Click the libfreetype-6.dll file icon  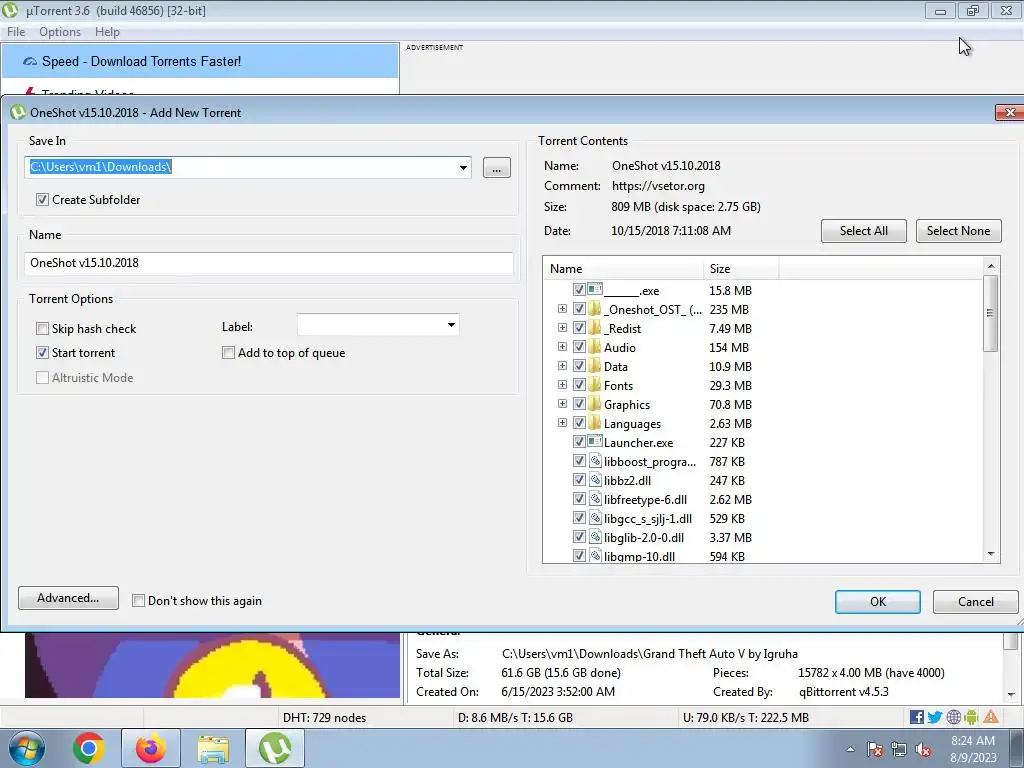tap(595, 498)
